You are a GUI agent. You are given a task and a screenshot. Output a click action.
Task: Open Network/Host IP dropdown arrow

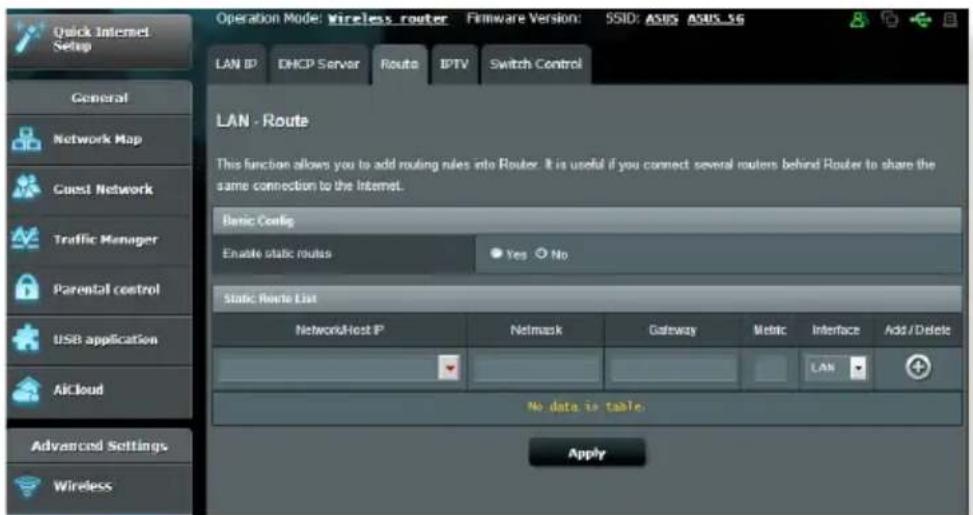click(x=450, y=369)
